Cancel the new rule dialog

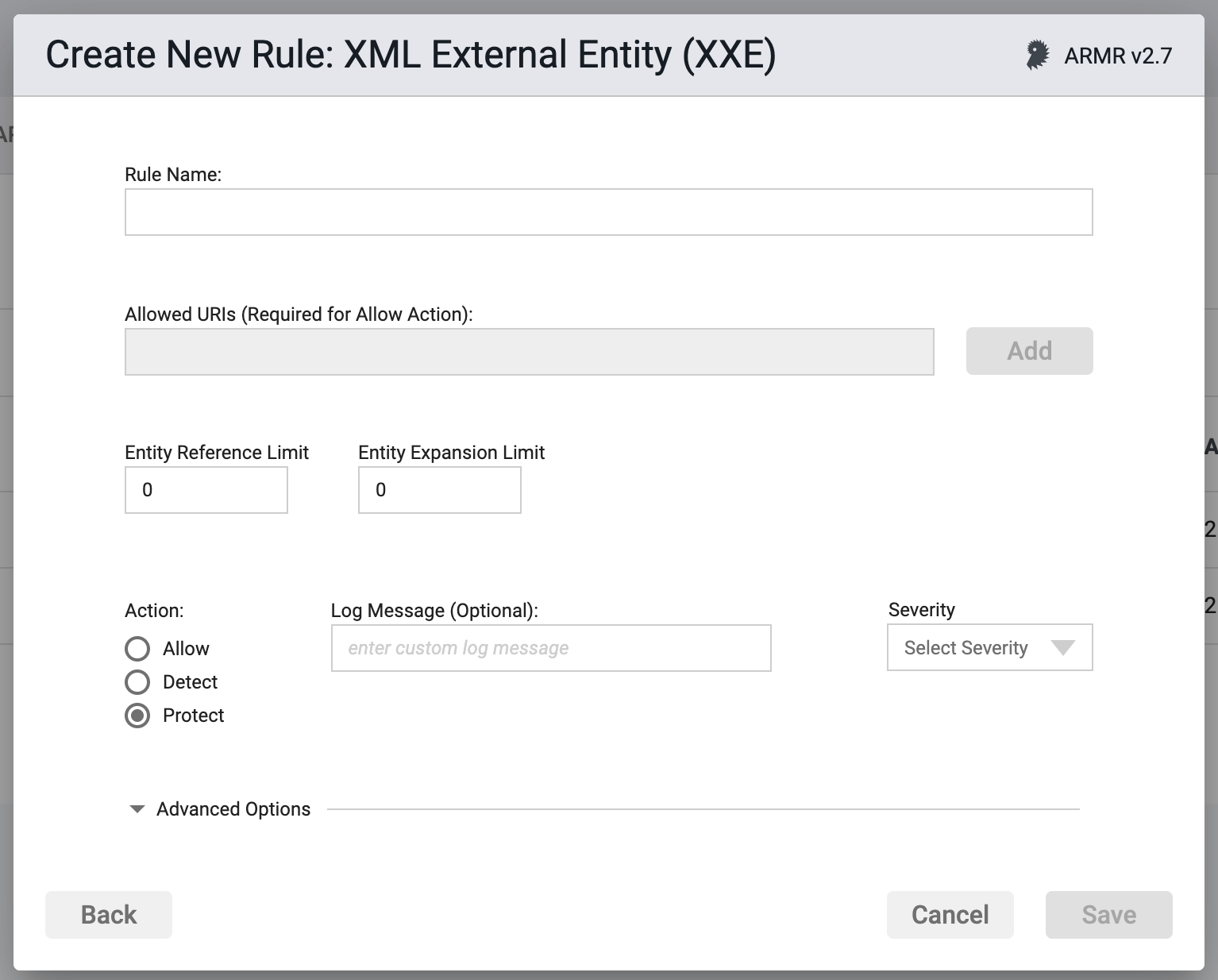tap(950, 915)
